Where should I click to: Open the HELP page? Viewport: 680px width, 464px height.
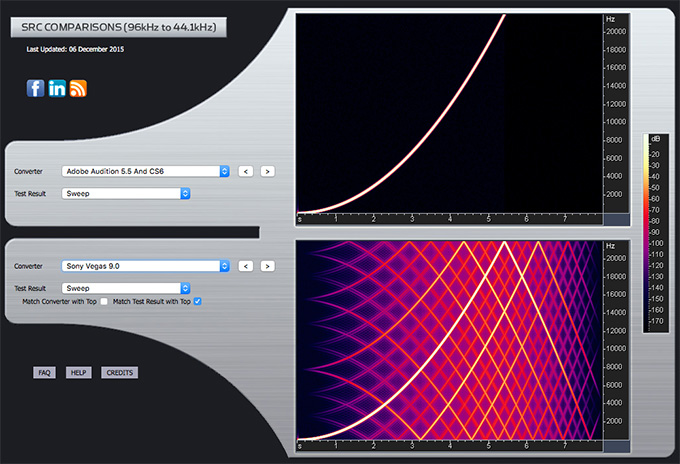click(78, 373)
